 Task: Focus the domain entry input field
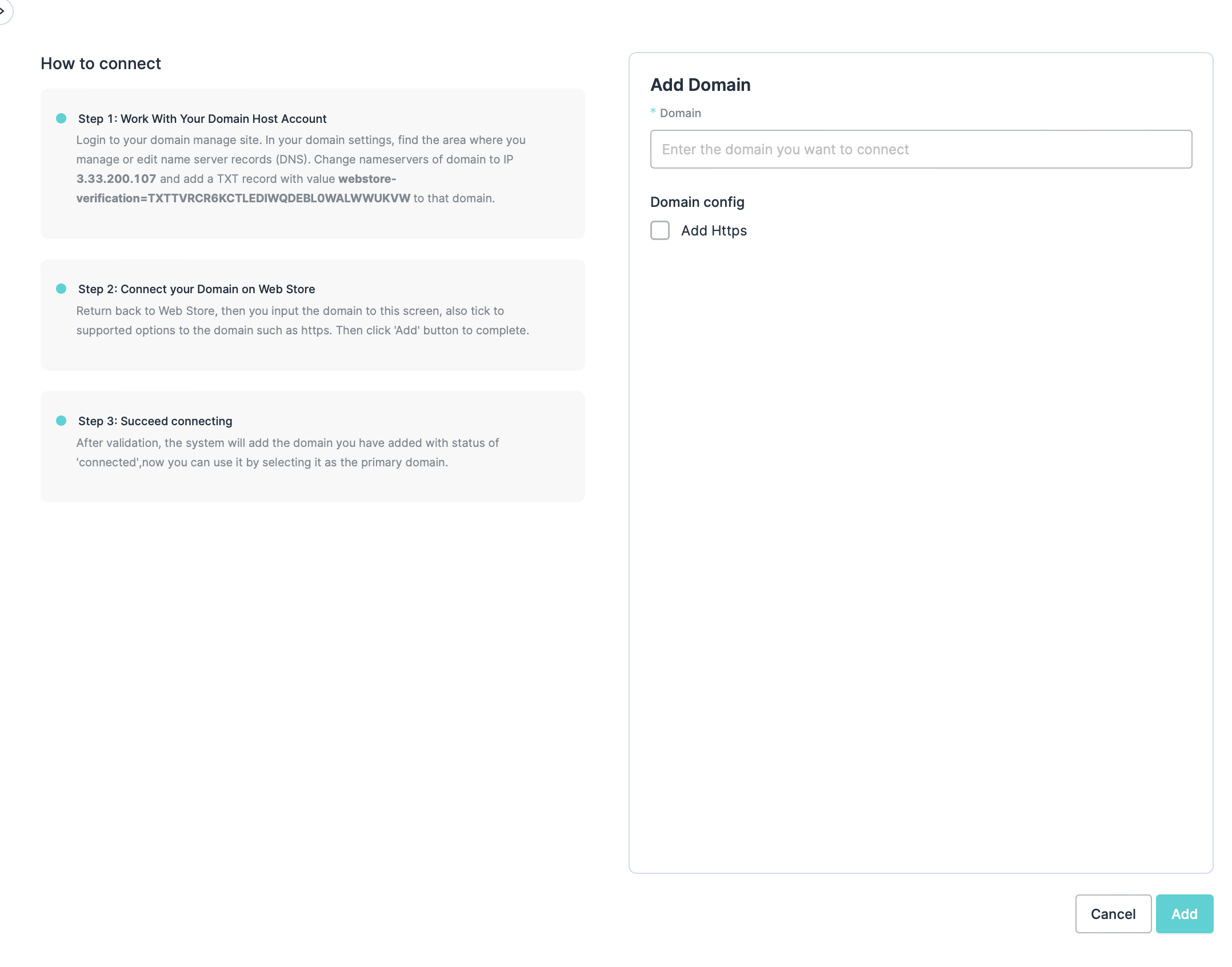[921, 149]
